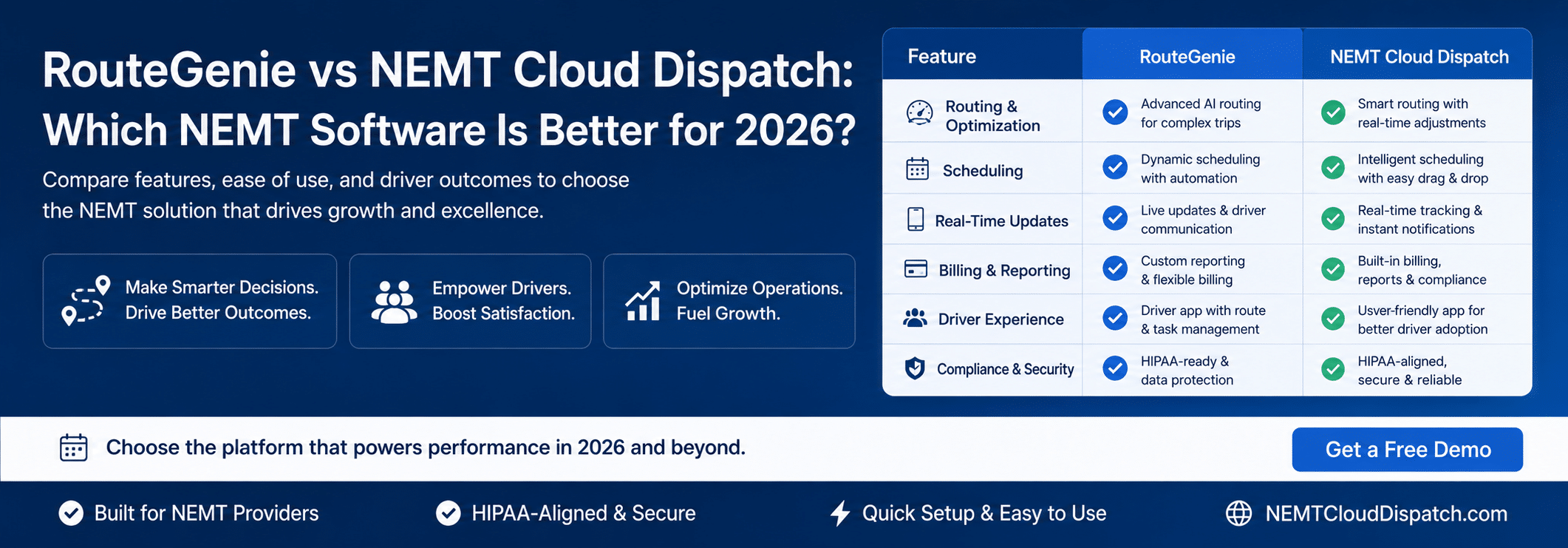This screenshot has height=548, width=1568.
Task: Click the Compliance & Security row label
Action: pos(1005,369)
